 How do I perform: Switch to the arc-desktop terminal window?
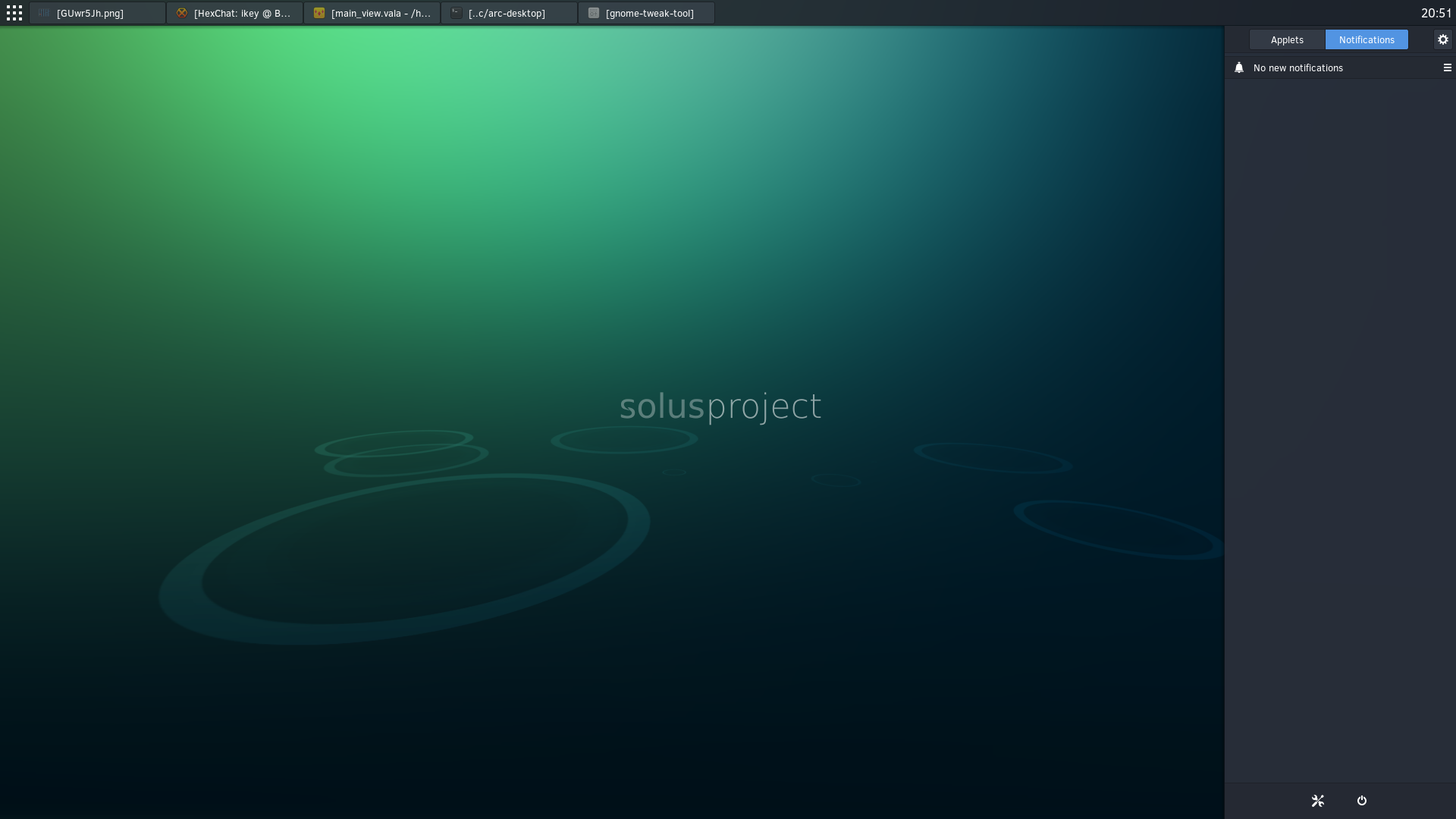click(509, 13)
